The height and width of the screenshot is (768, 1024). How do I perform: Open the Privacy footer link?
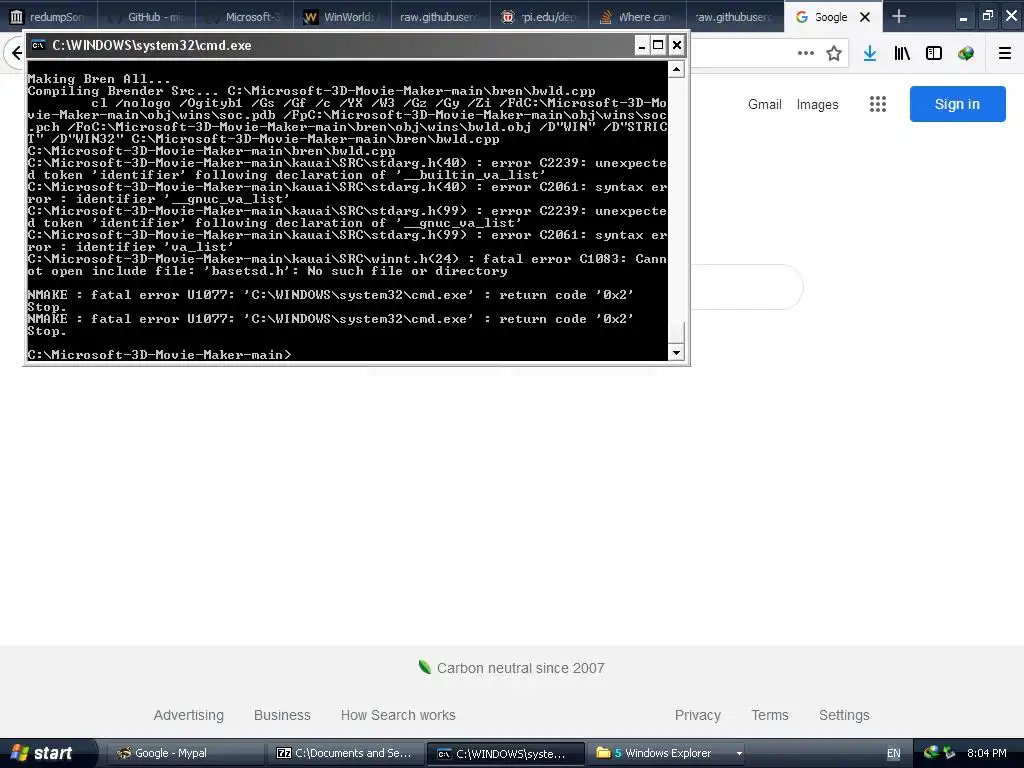point(697,715)
